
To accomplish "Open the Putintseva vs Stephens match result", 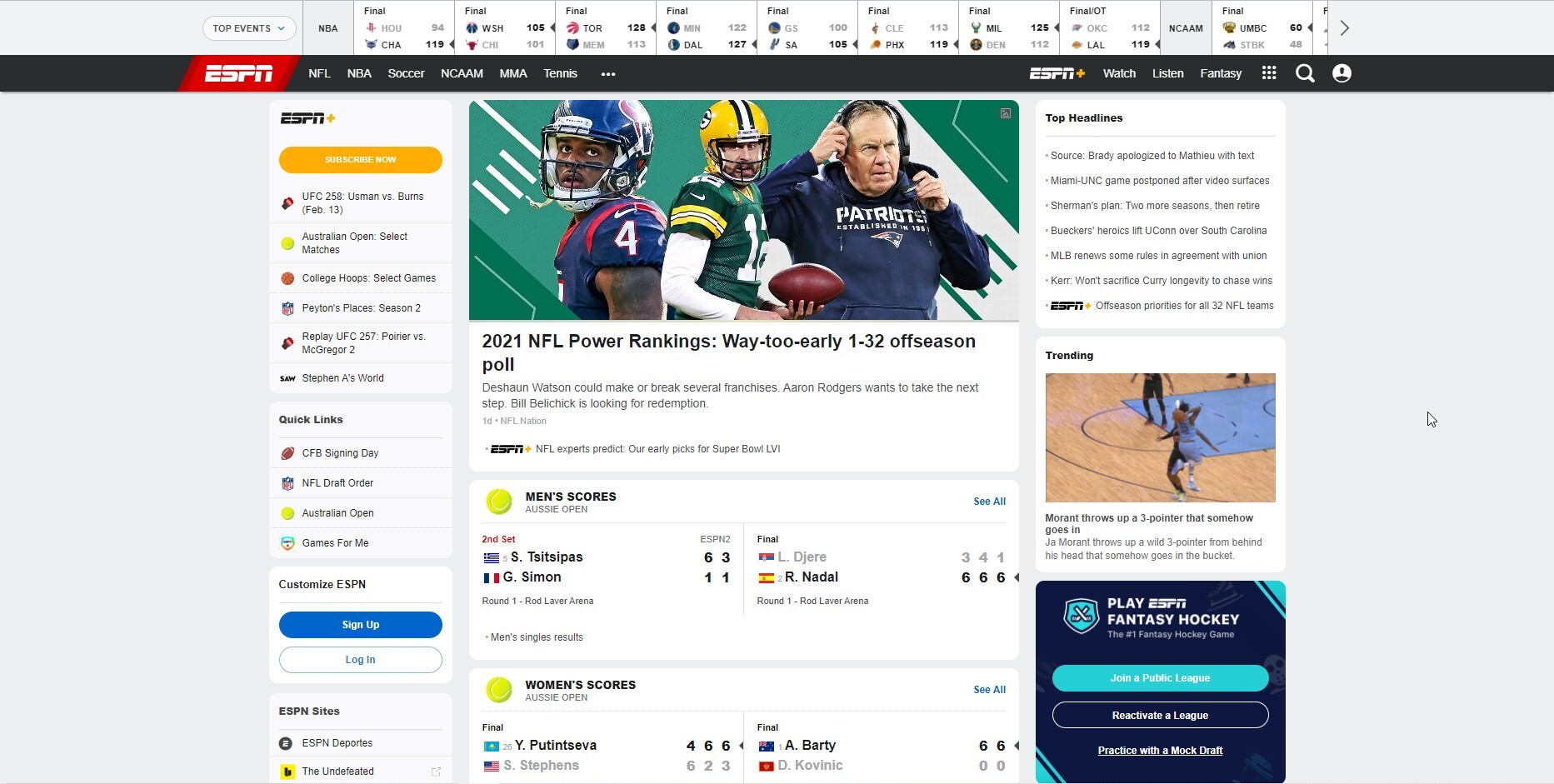I will pyautogui.click(x=606, y=748).
